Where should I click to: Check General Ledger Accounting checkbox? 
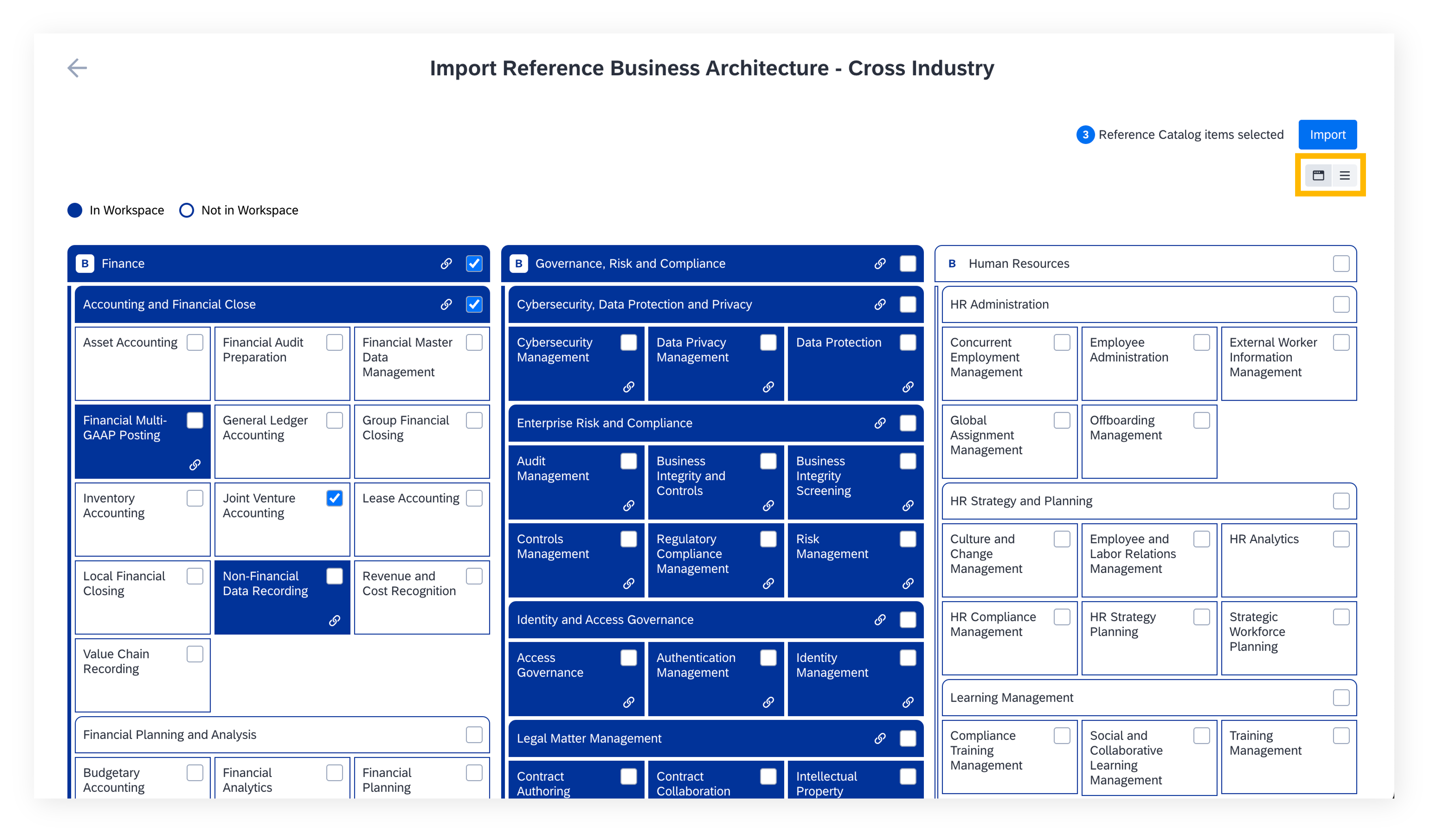point(334,420)
